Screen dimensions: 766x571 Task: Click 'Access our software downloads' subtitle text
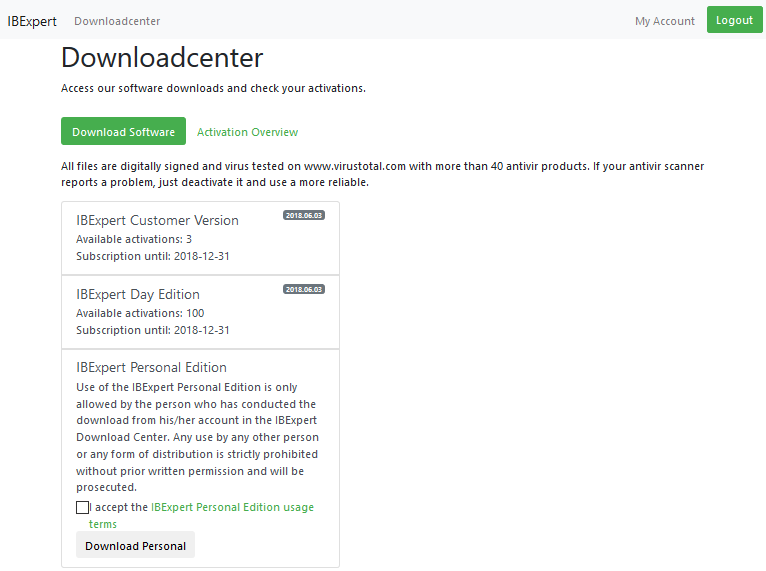(213, 88)
